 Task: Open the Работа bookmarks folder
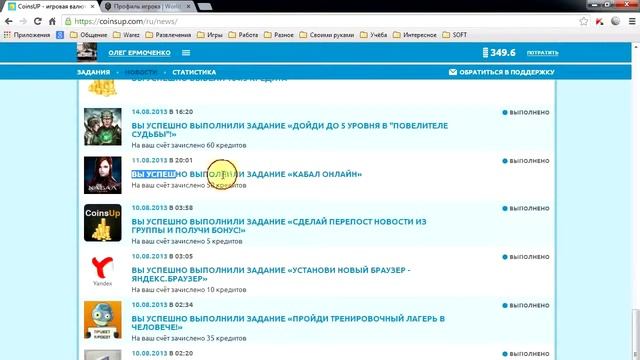coord(243,35)
